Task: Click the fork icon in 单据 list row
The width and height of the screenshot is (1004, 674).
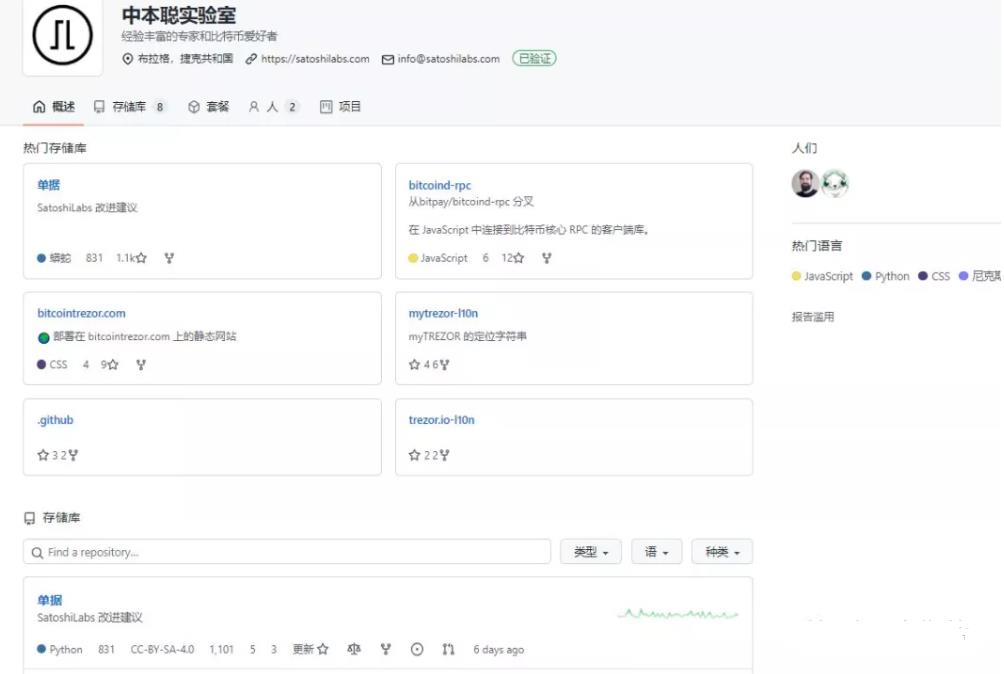Action: (x=385, y=650)
